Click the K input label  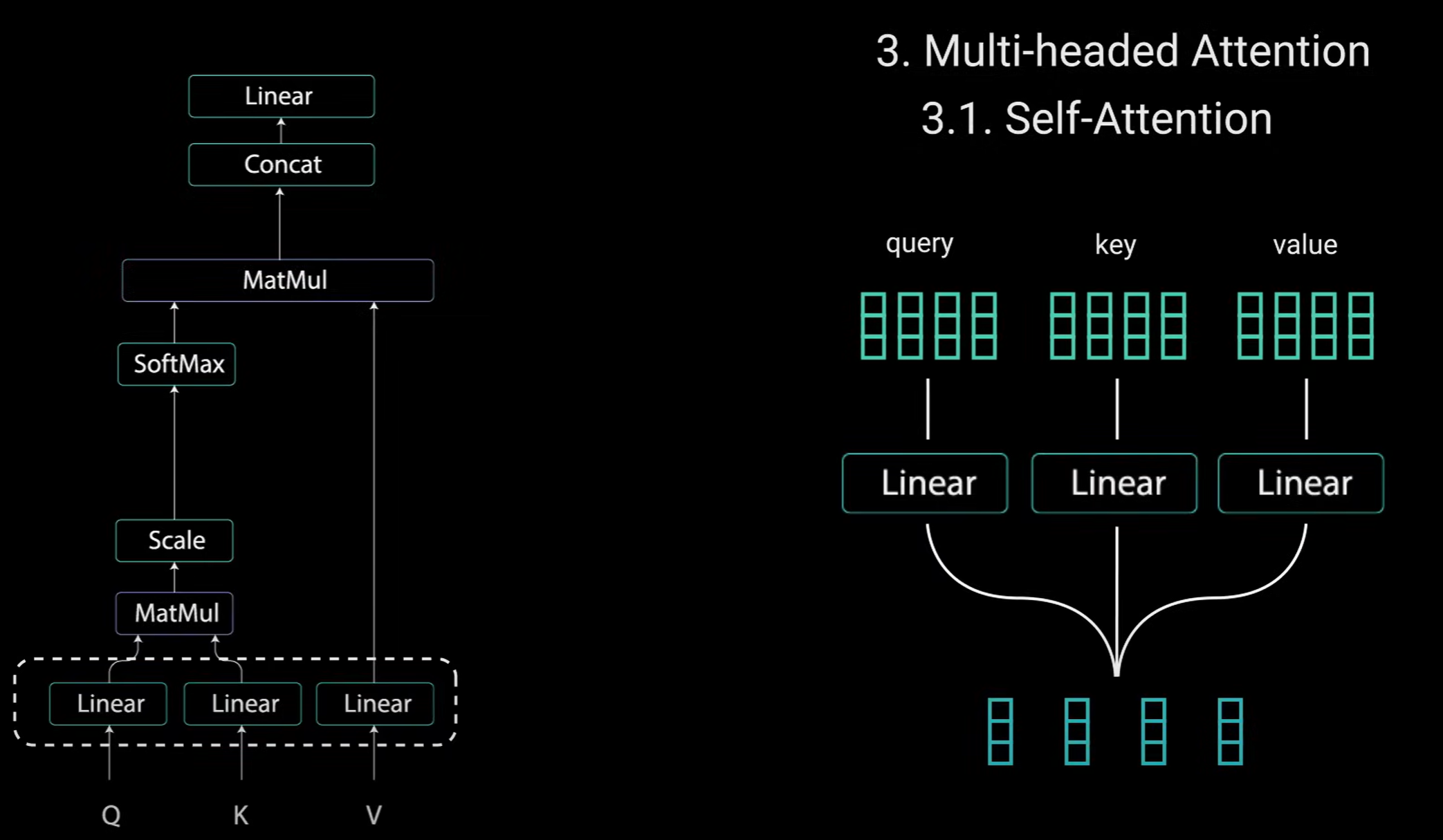[241, 816]
